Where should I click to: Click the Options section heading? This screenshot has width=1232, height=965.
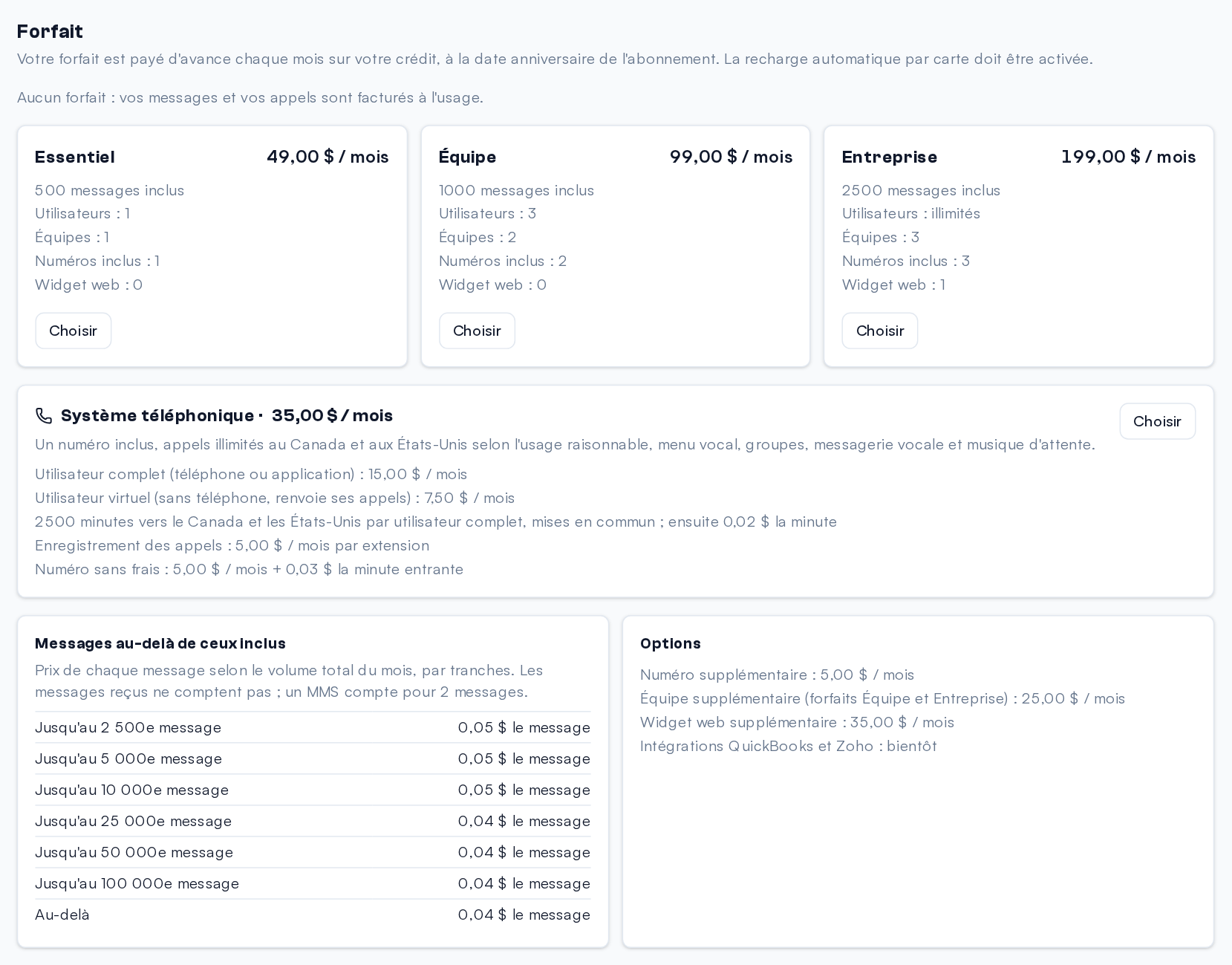(x=671, y=643)
